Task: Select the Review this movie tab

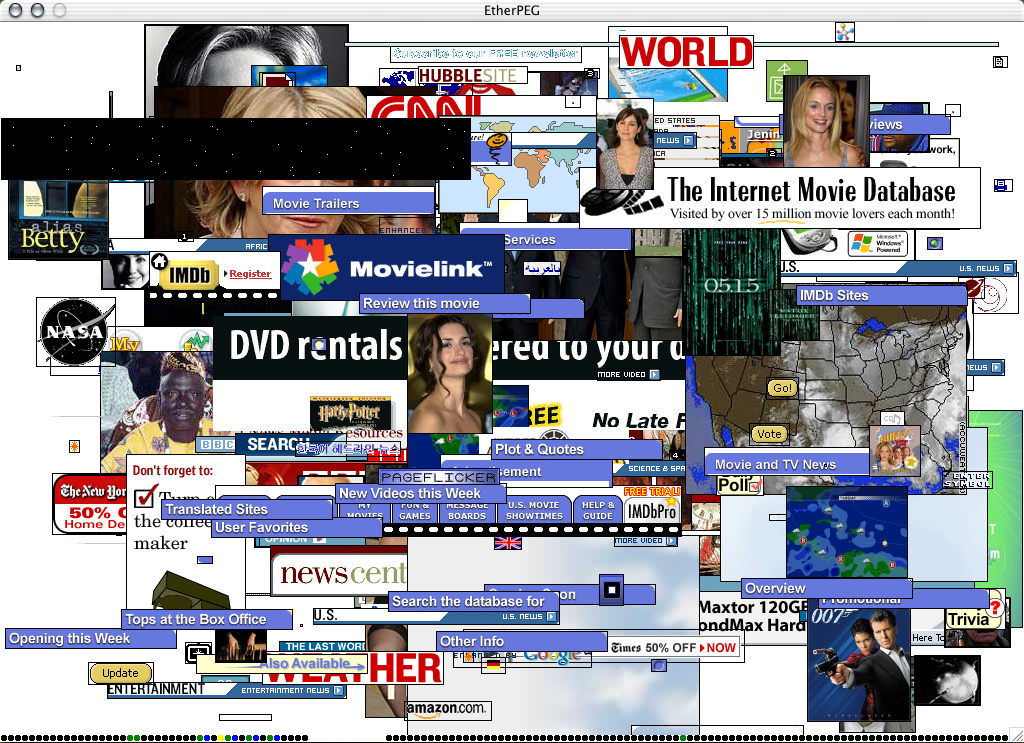Action: pos(444,303)
